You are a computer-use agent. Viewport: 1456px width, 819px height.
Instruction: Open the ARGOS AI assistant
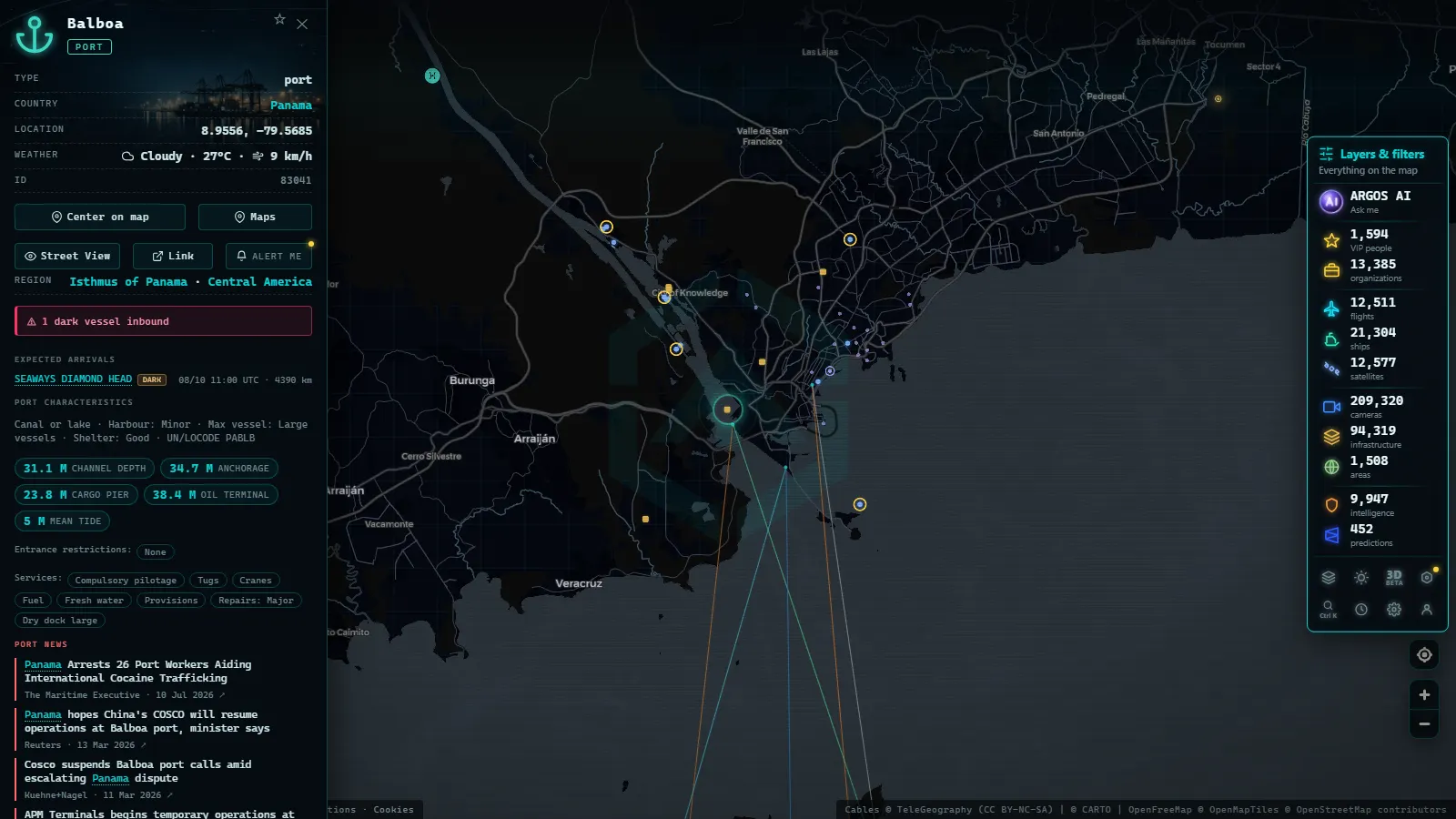pyautogui.click(x=1377, y=201)
